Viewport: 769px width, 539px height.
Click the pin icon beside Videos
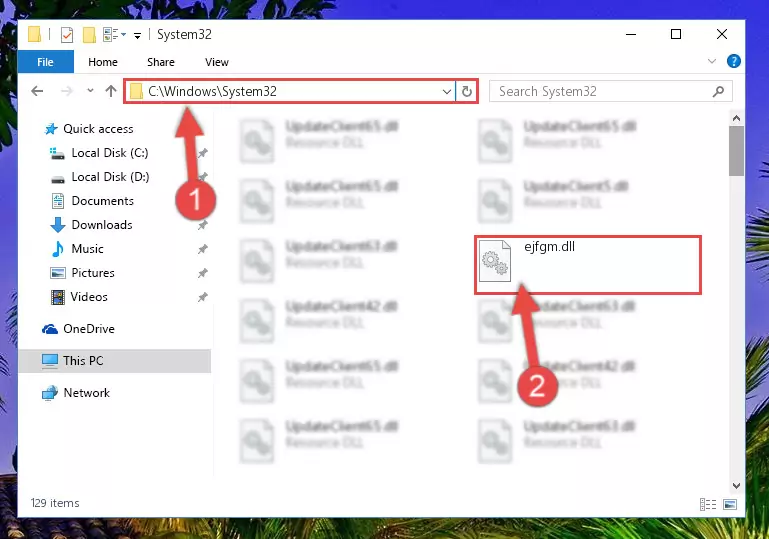203,297
